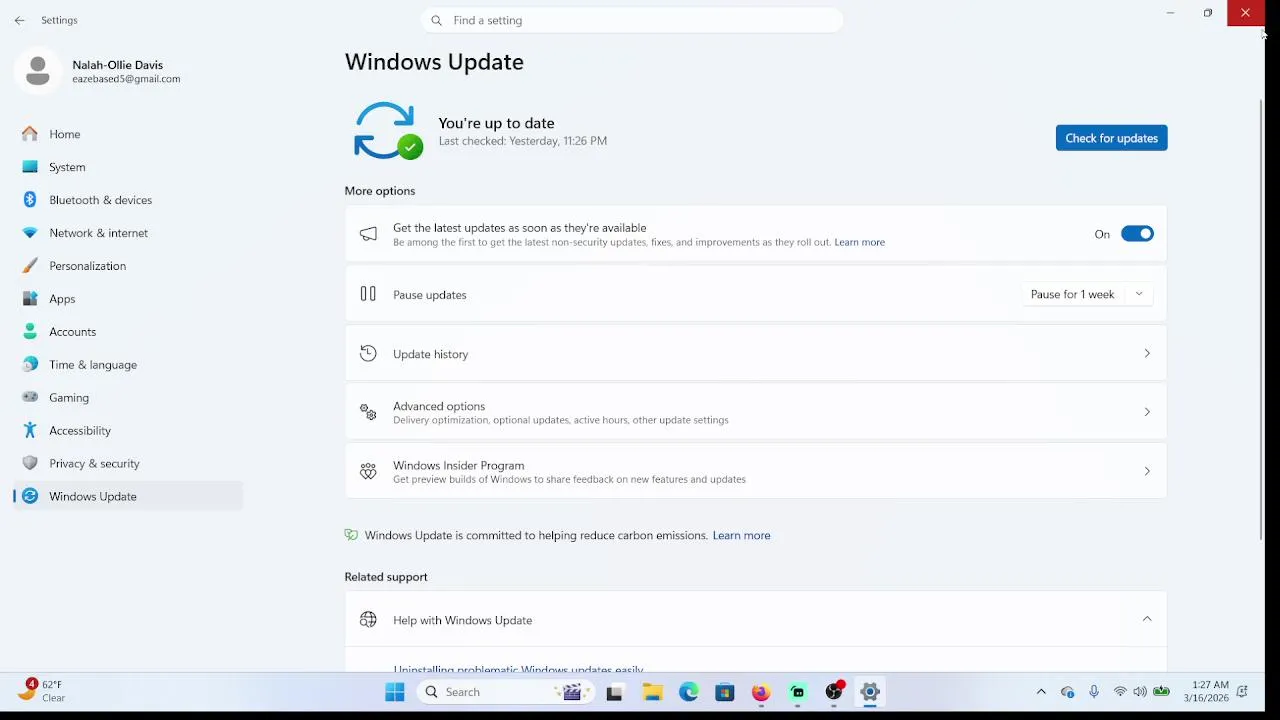Open Task View from the taskbar
Image resolution: width=1280 pixels, height=720 pixels.
click(x=615, y=692)
